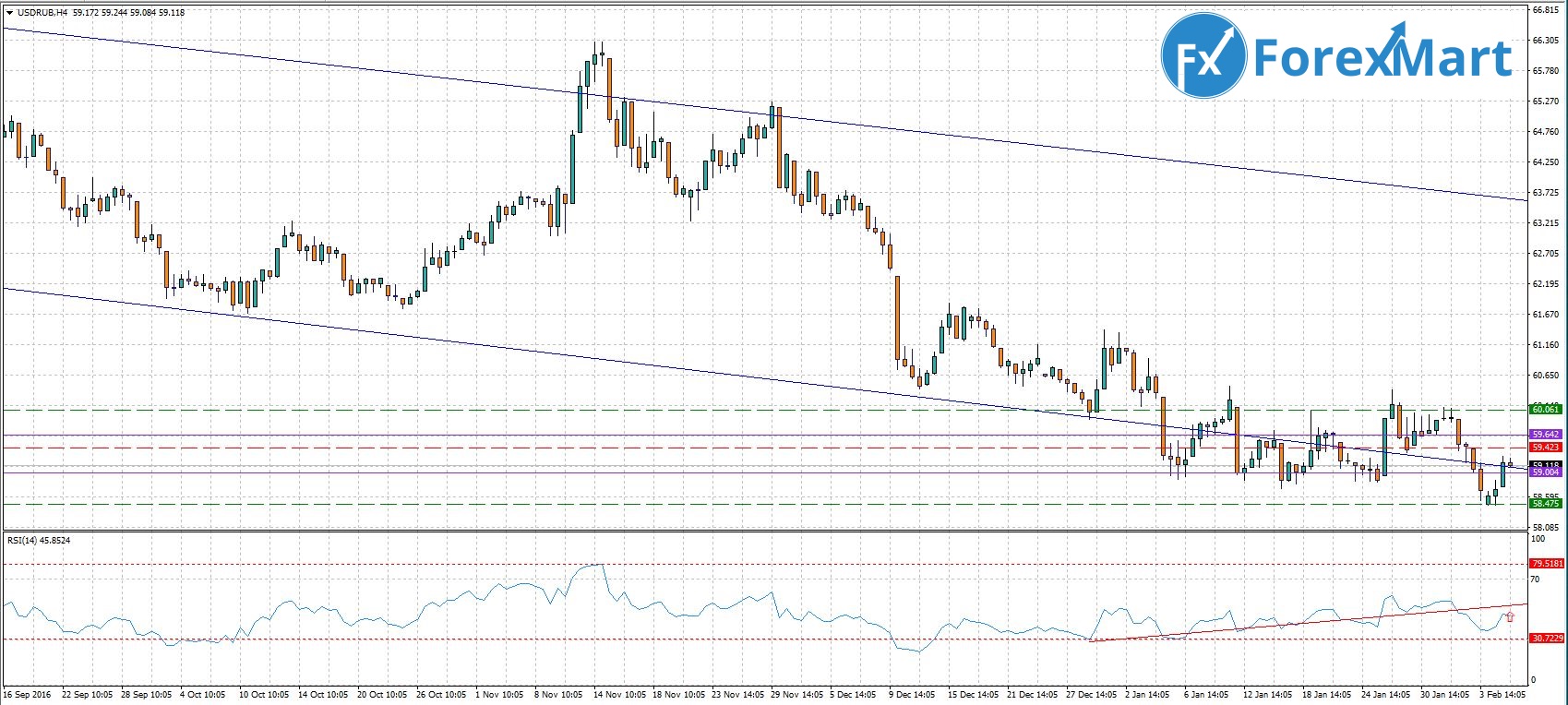Viewport: 1568px width, 705px height.
Task: Click the red 30.7229 RSI level tag
Action: point(1546,638)
